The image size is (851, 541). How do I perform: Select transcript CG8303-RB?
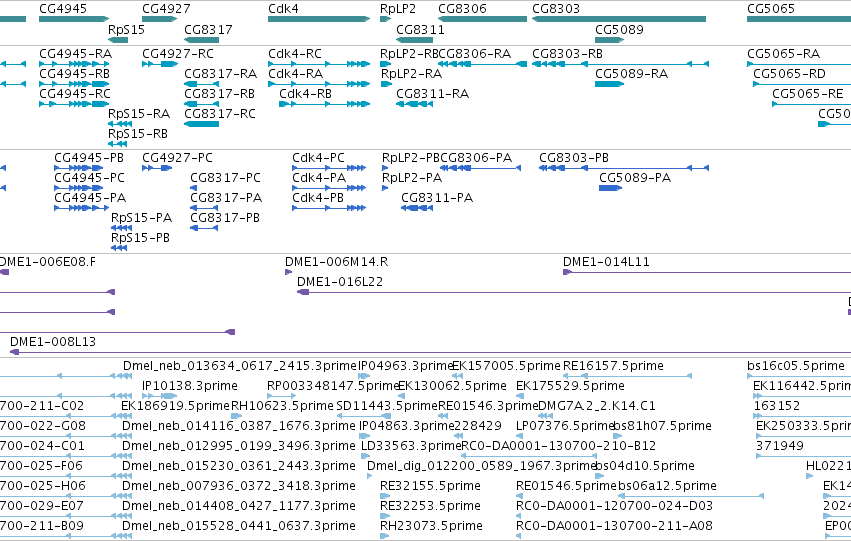(x=620, y=64)
